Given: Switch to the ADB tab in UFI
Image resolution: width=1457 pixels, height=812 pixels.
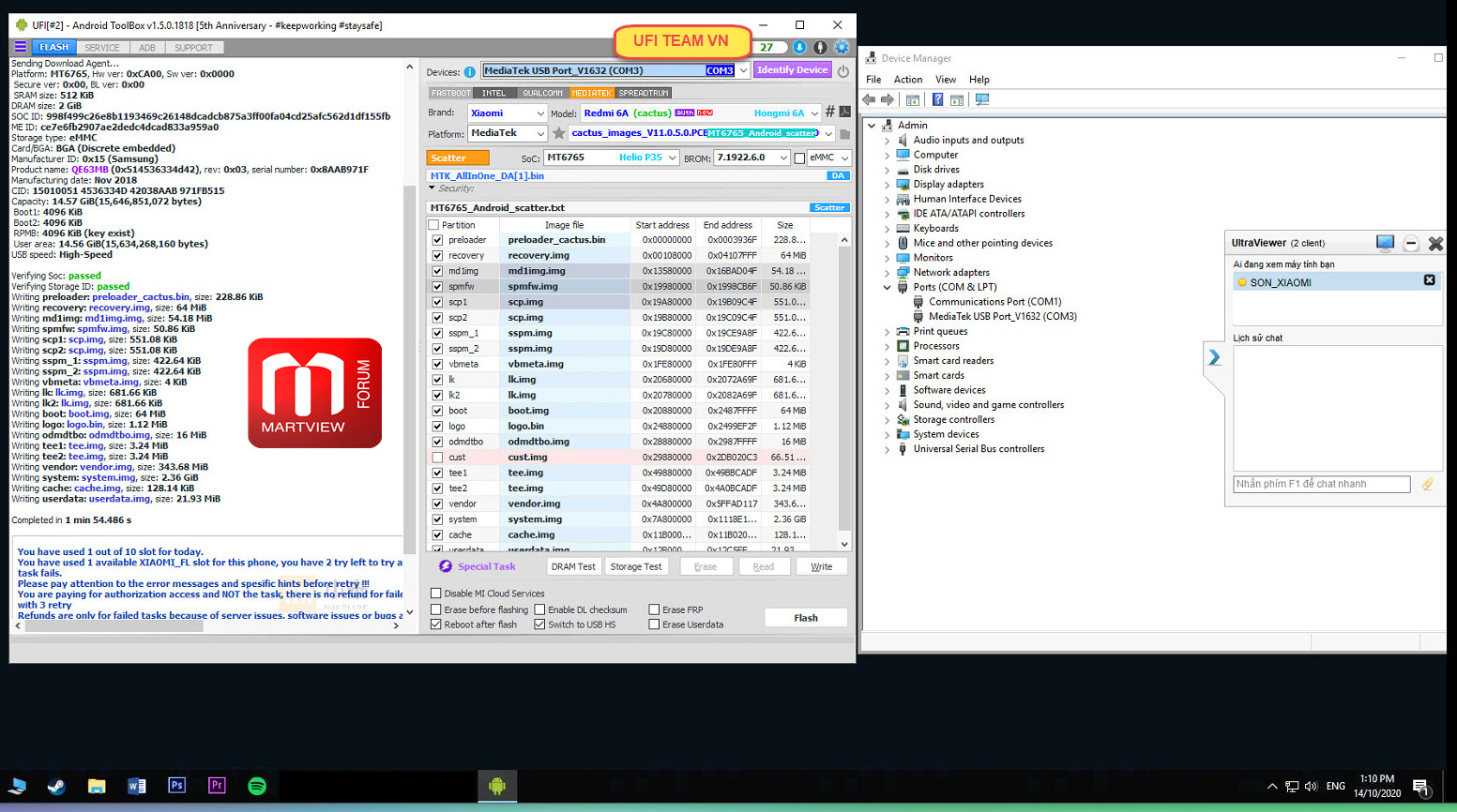Looking at the screenshot, I should coord(147,48).
